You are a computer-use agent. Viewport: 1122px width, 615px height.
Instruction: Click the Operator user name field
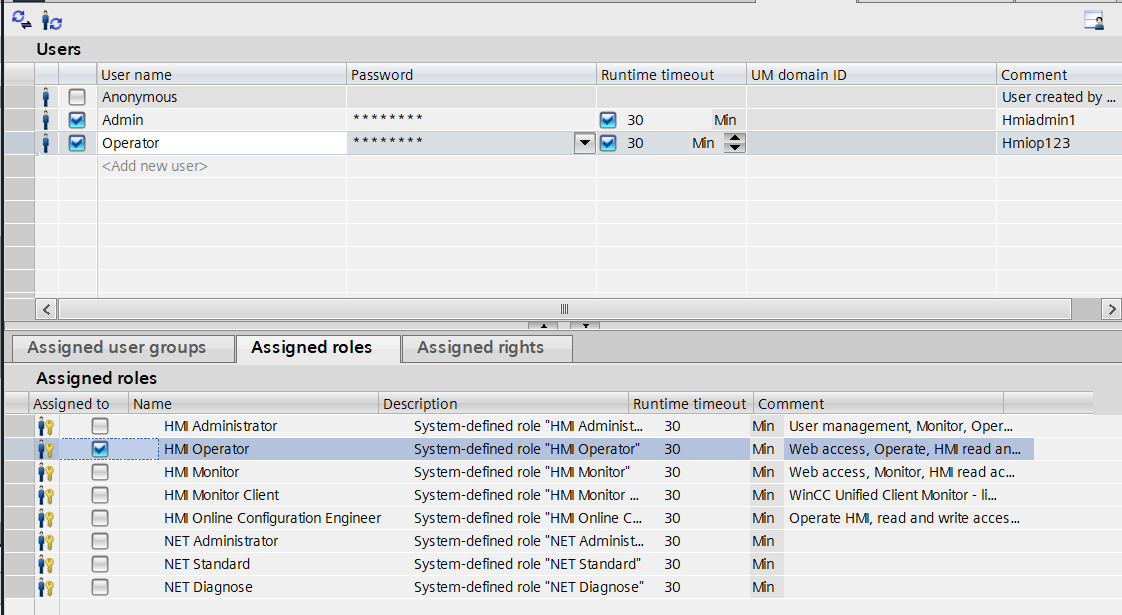pyautogui.click(x=222, y=143)
